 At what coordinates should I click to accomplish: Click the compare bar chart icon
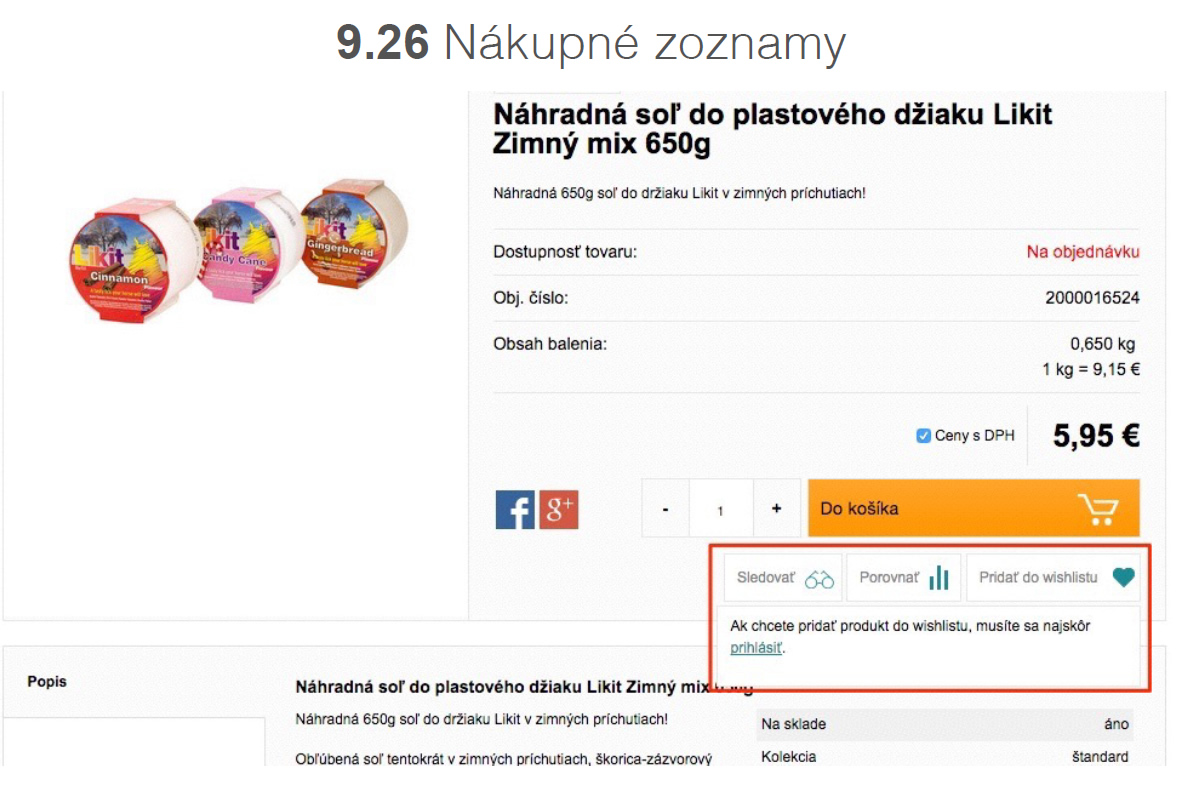938,578
